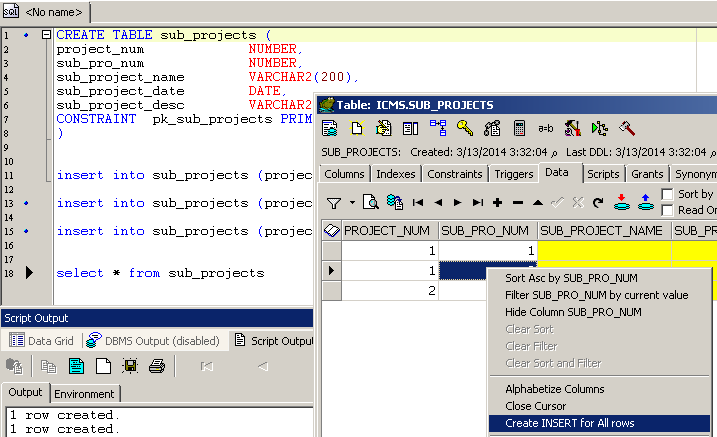Click the plus icon to insert record
Image resolution: width=717 pixels, height=437 pixels.
pos(497,203)
